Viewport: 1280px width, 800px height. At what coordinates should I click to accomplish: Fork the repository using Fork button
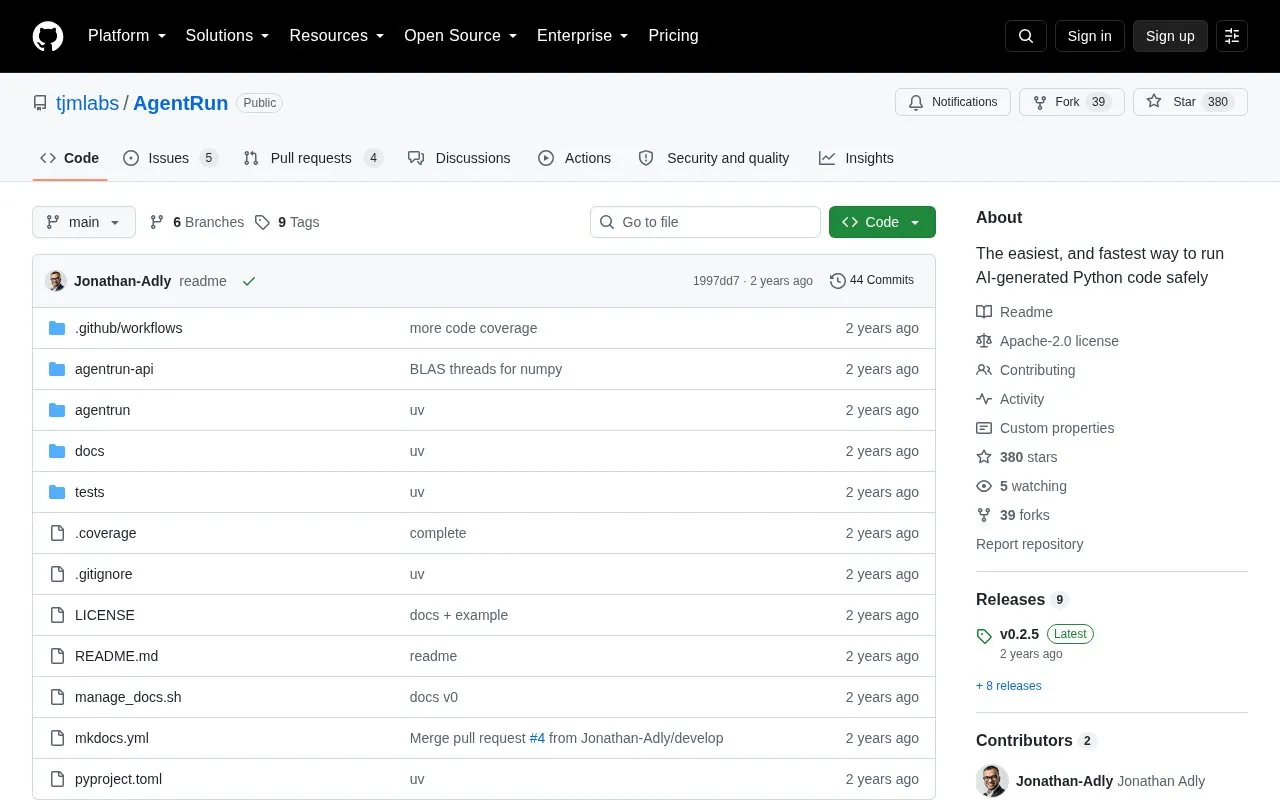point(1072,102)
